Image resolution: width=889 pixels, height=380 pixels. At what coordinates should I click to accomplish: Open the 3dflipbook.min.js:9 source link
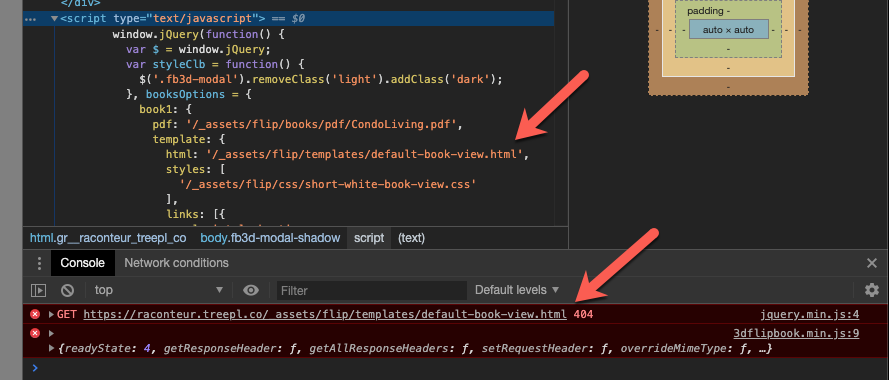[796, 333]
